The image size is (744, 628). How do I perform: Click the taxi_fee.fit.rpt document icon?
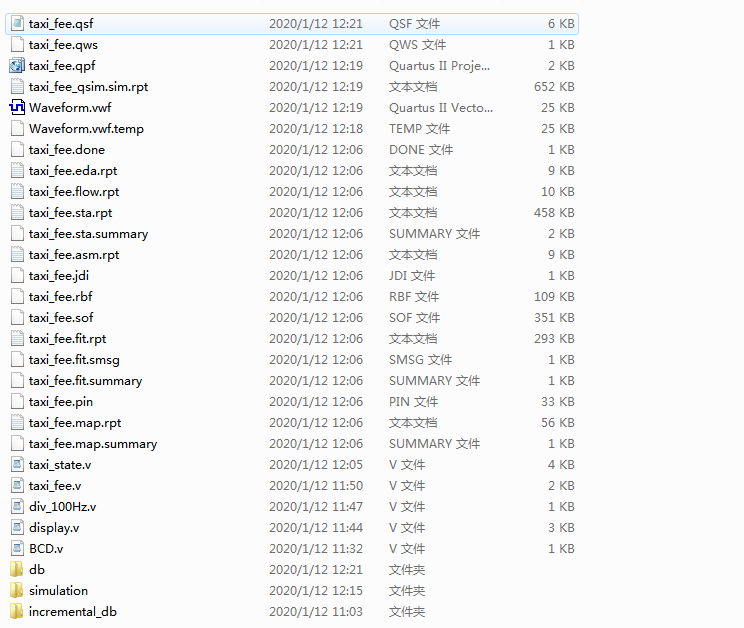click(17, 339)
